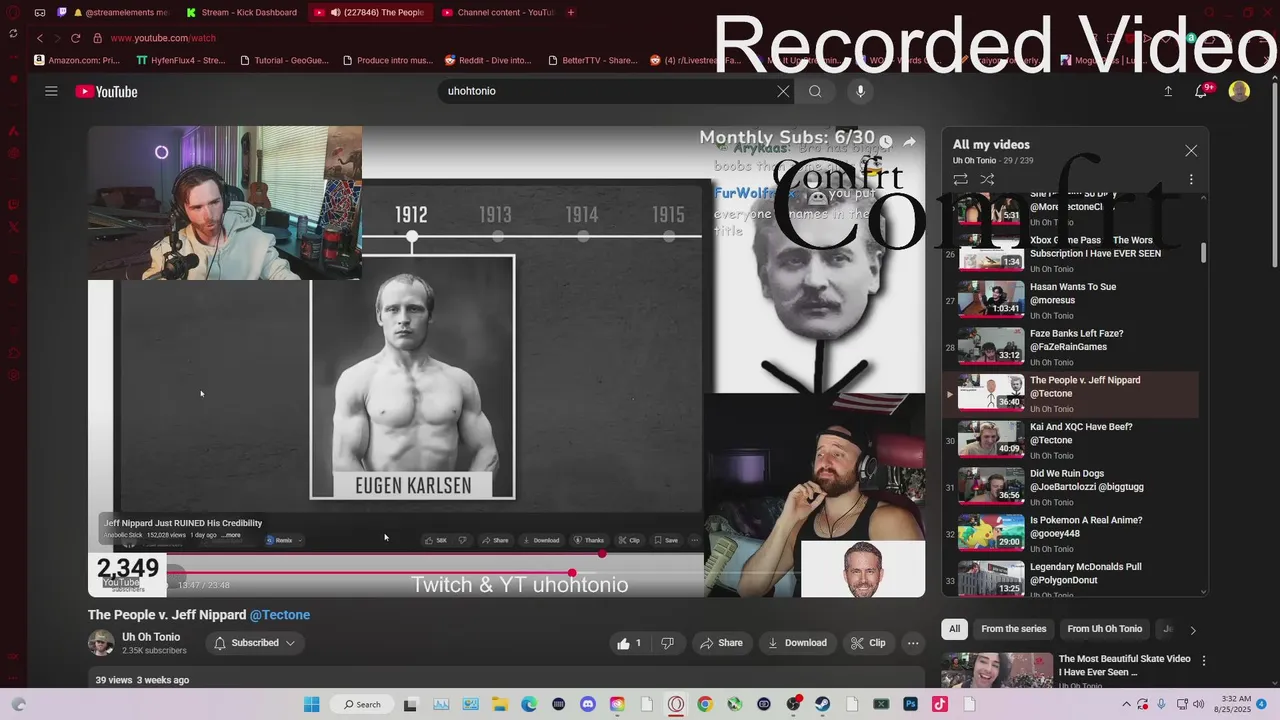The image size is (1280, 720).
Task: Show more filter chips with the arrow
Action: tap(1192, 630)
